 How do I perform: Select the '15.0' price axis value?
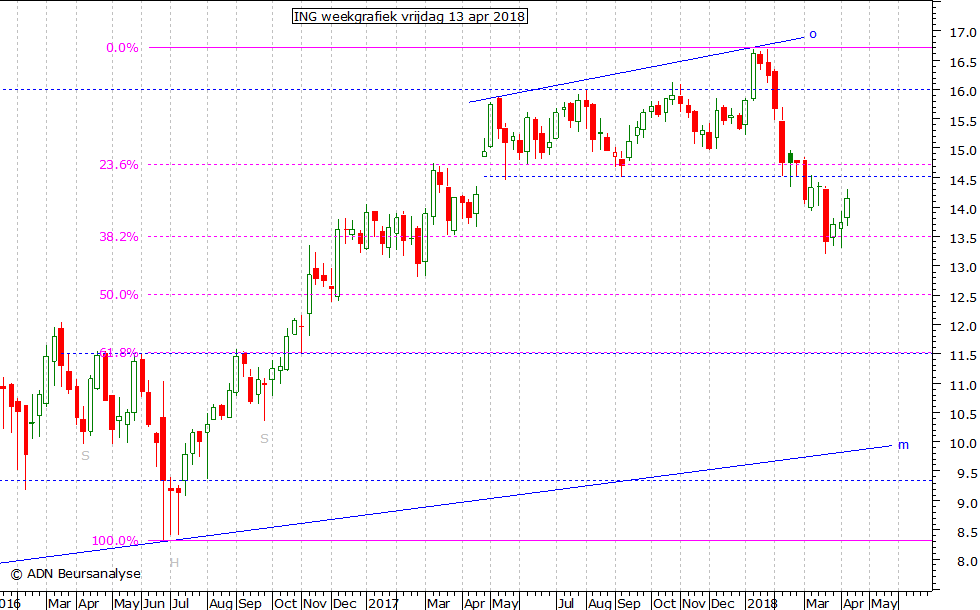(x=963, y=151)
